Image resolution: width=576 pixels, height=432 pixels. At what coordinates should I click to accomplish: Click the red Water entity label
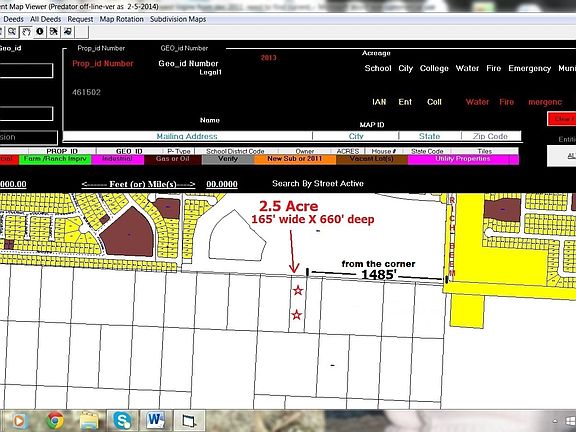(x=477, y=102)
